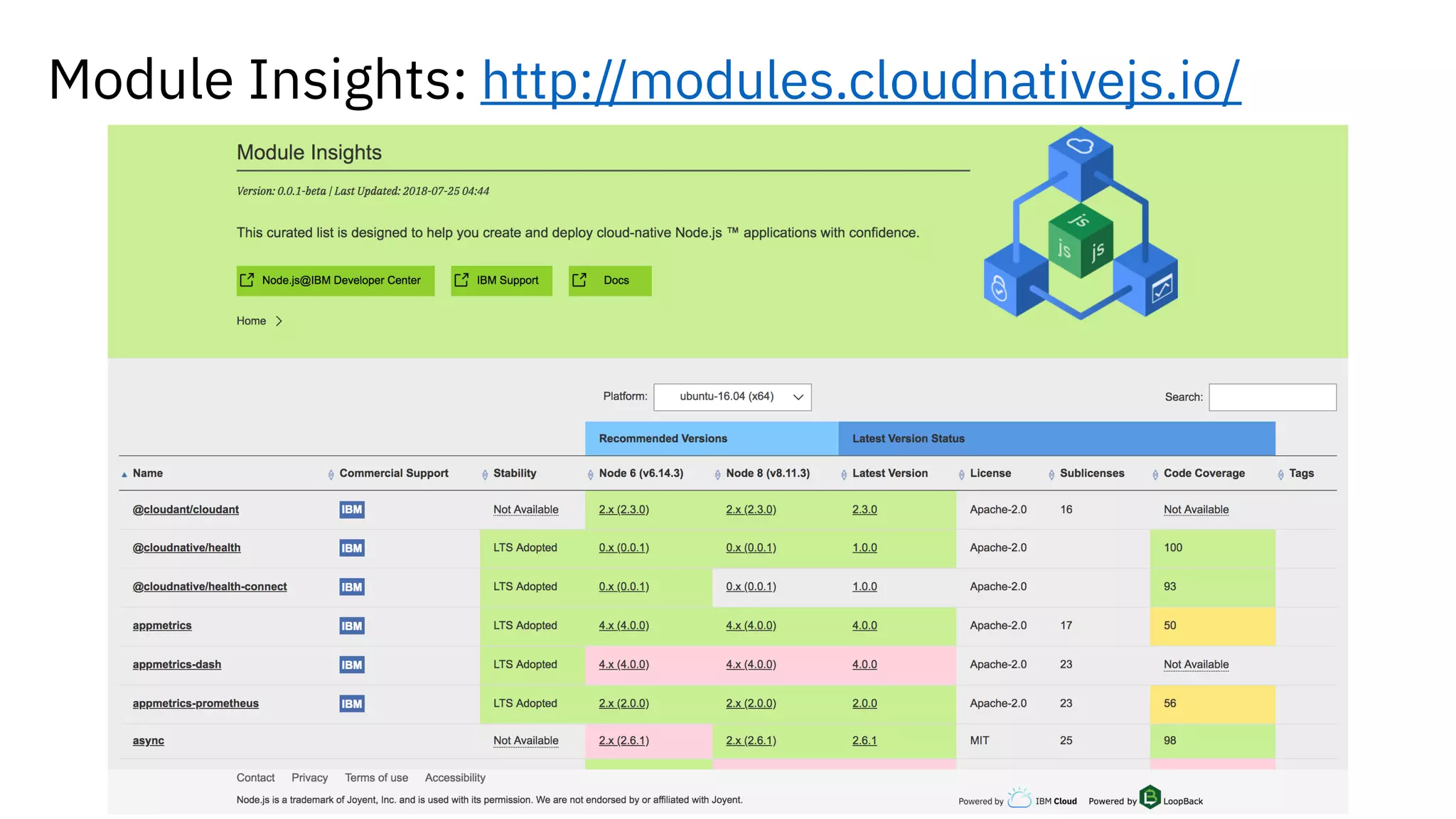Click Not Available code coverage in appmetrics-dash row

(1196, 665)
